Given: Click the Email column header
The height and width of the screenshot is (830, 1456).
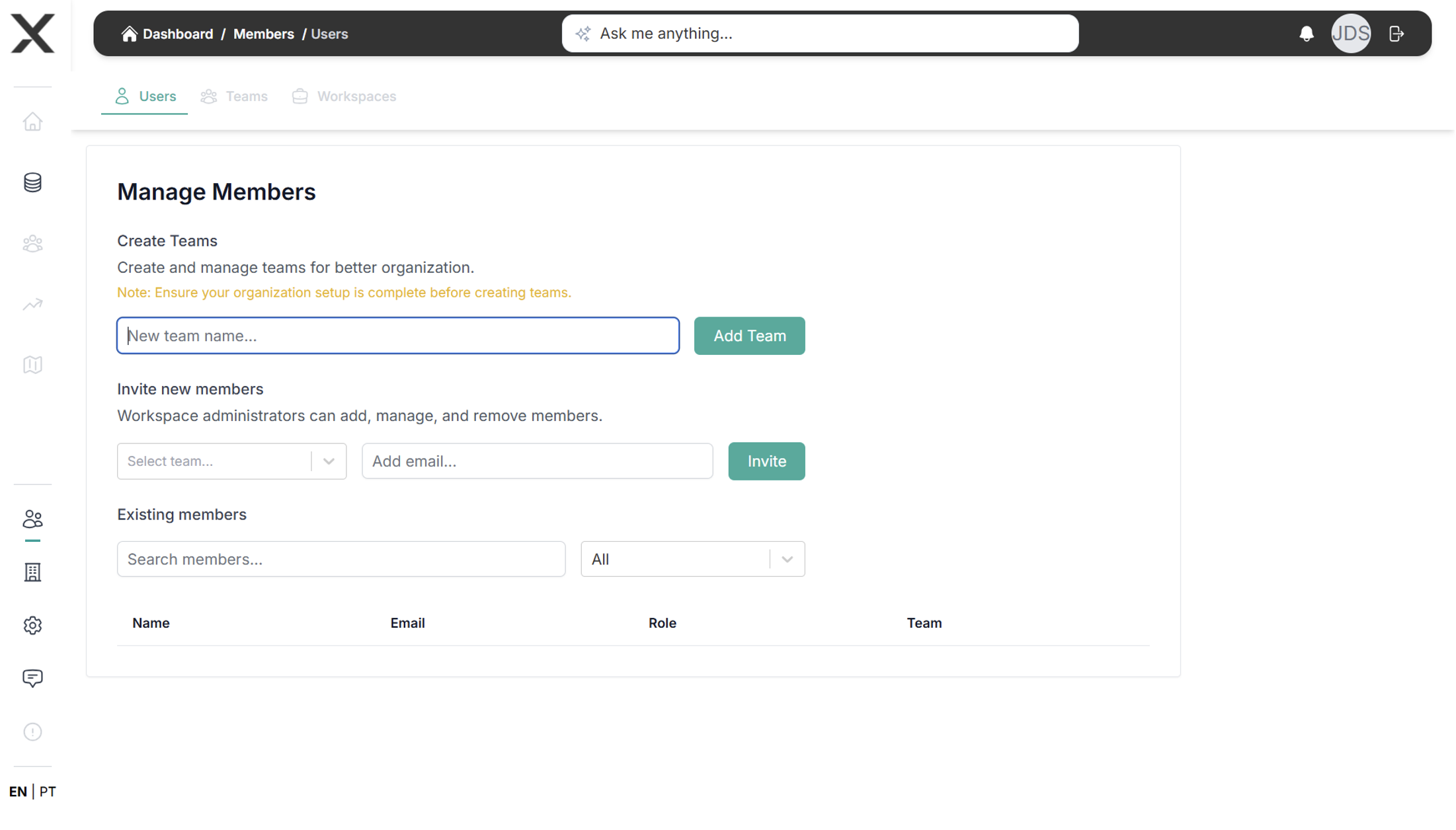Looking at the screenshot, I should click(407, 623).
